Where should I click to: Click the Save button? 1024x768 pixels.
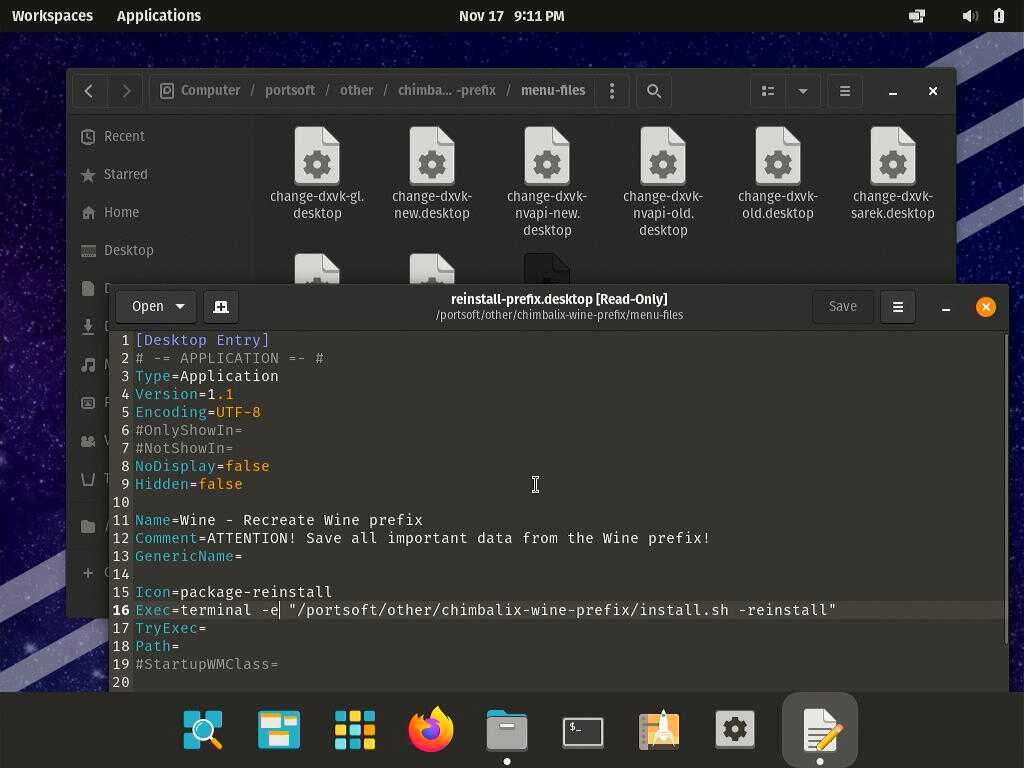[x=842, y=307]
